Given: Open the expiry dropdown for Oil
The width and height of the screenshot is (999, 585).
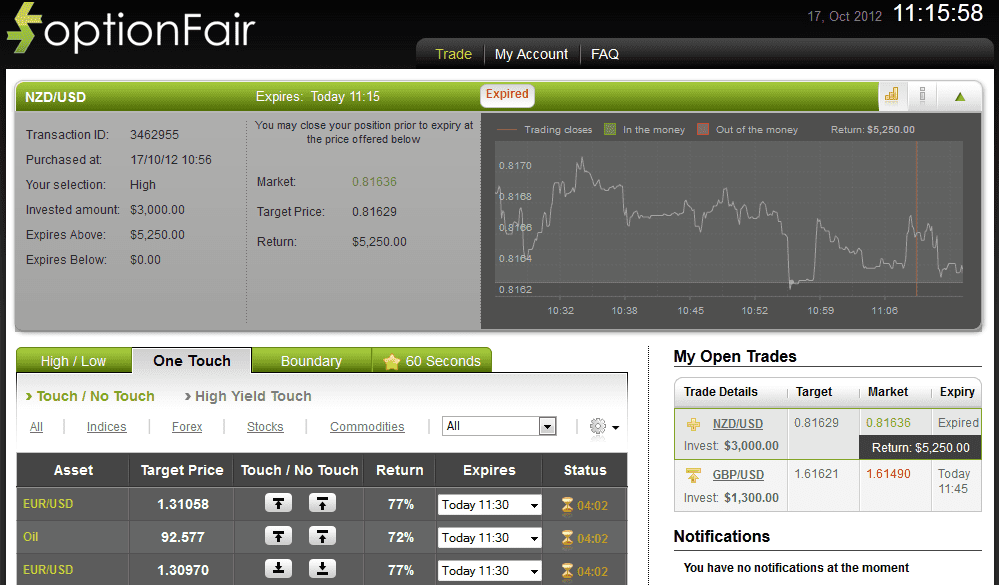Looking at the screenshot, I should pyautogui.click(x=489, y=537).
